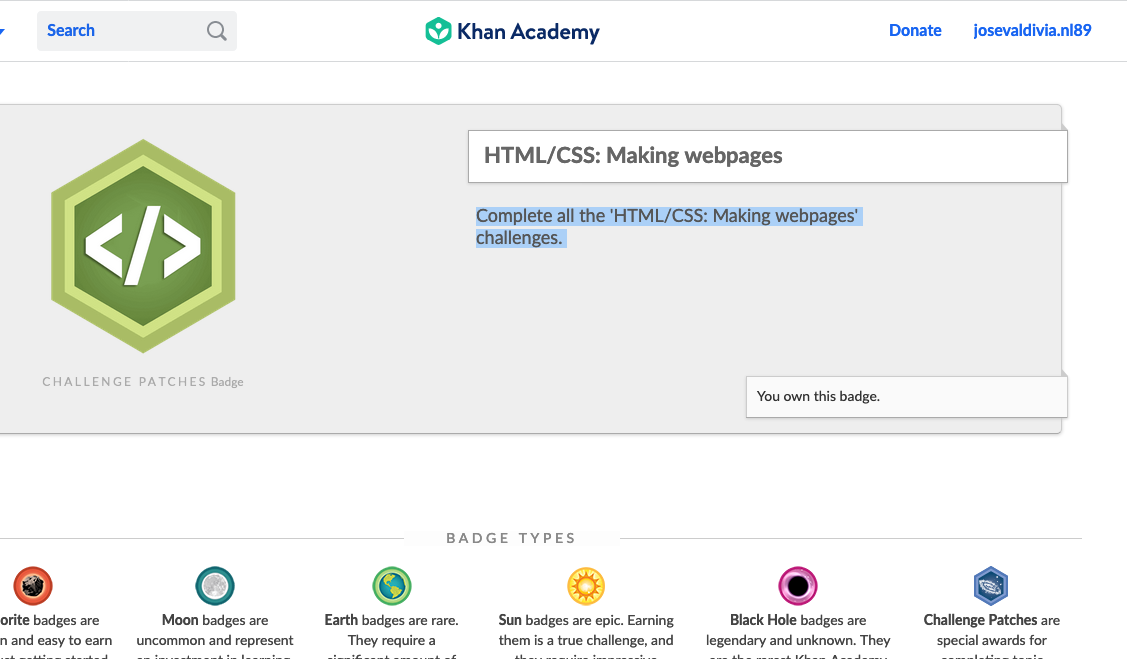Click the Badge Types section heading
This screenshot has height=659, width=1127.
511,538
